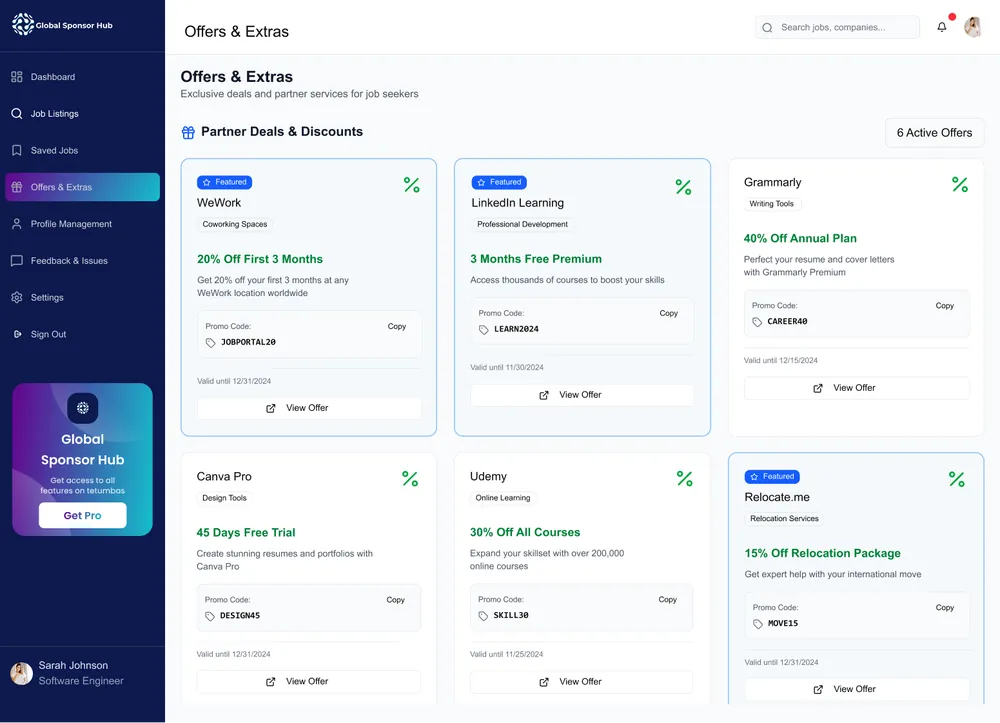Open Sarah Johnson's avatar in sidebar
1000x723 pixels.
21,673
